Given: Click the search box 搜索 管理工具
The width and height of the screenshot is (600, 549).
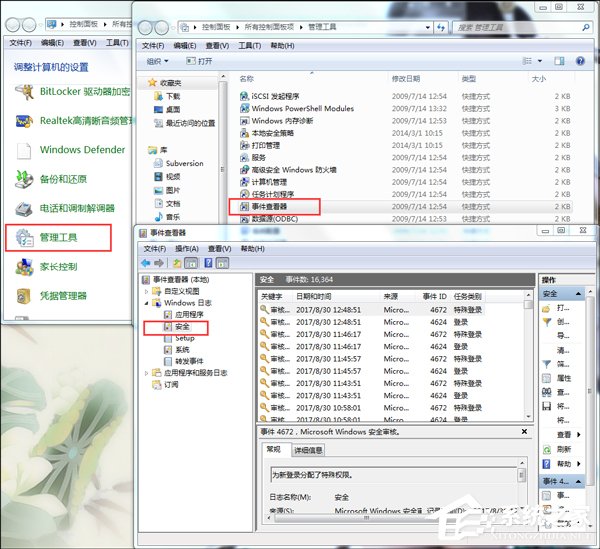Looking at the screenshot, I should [522, 28].
